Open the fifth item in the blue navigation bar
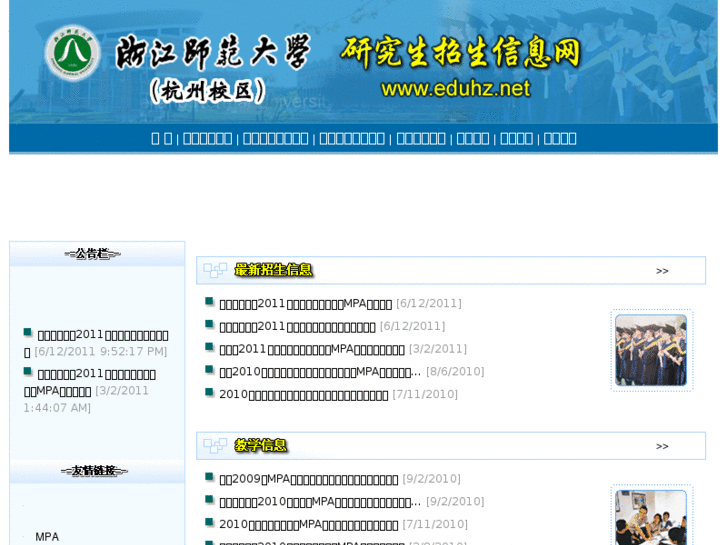The width and height of the screenshot is (727, 545). pos(421,138)
